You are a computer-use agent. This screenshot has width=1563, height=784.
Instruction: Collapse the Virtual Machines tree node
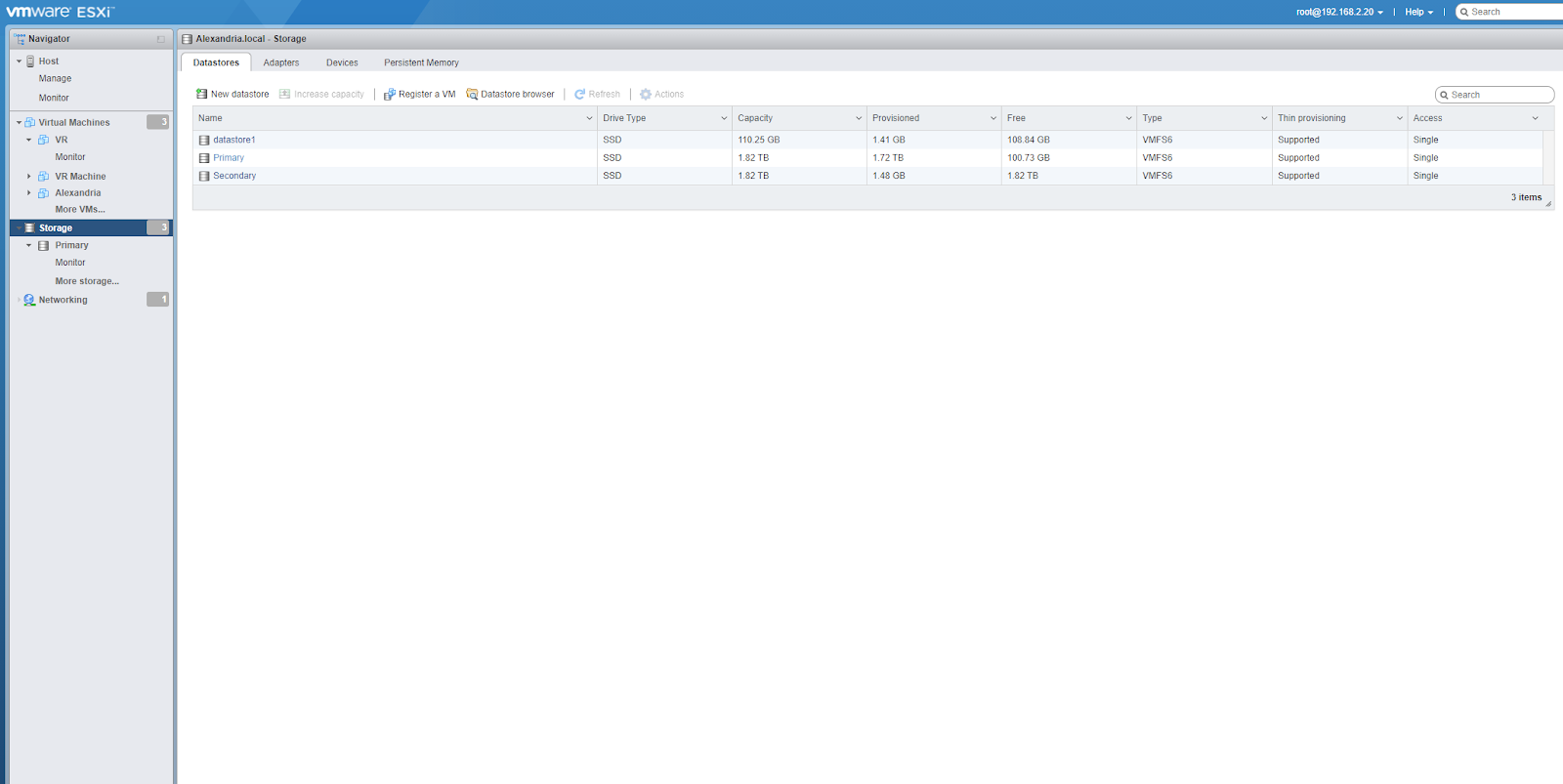19,122
